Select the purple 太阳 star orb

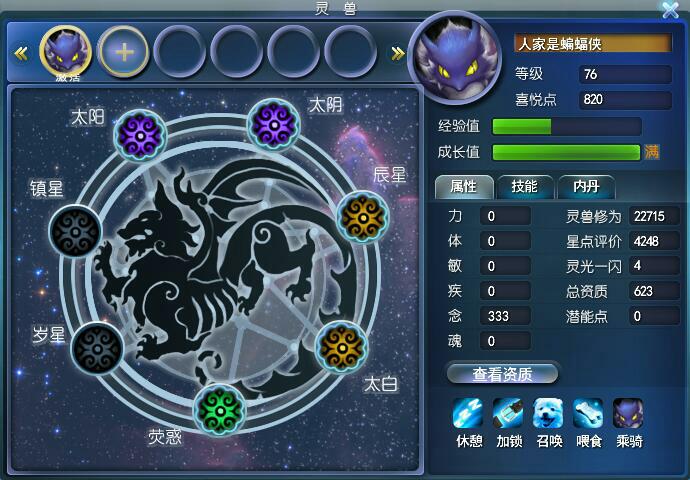coord(140,135)
